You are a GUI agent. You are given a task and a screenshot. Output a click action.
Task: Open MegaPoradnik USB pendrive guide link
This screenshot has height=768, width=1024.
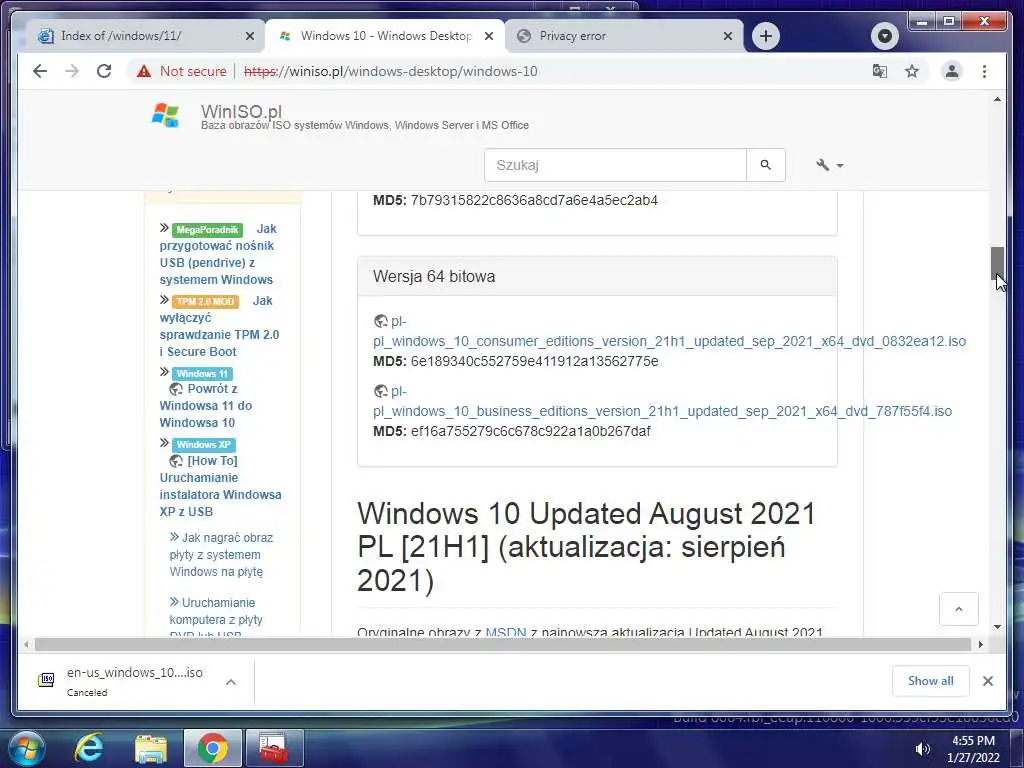pos(217,263)
